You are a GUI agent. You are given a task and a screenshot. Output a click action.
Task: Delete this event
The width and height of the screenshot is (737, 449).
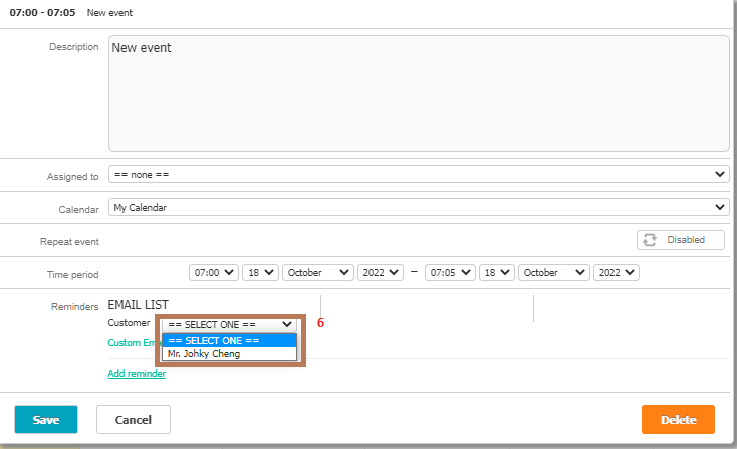[x=677, y=420]
